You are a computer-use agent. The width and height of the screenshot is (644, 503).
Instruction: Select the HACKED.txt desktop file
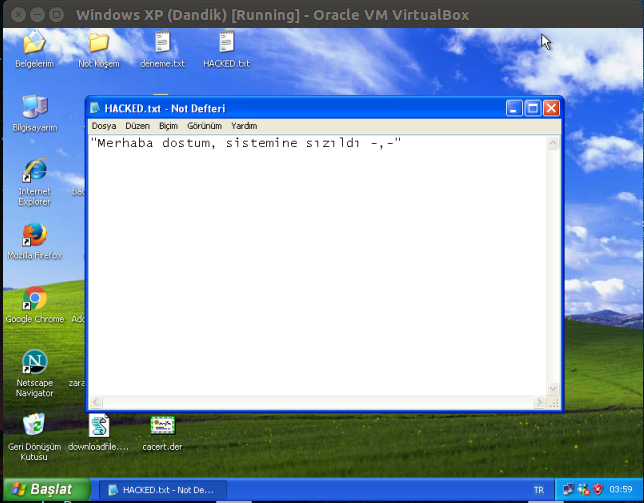(x=226, y=41)
